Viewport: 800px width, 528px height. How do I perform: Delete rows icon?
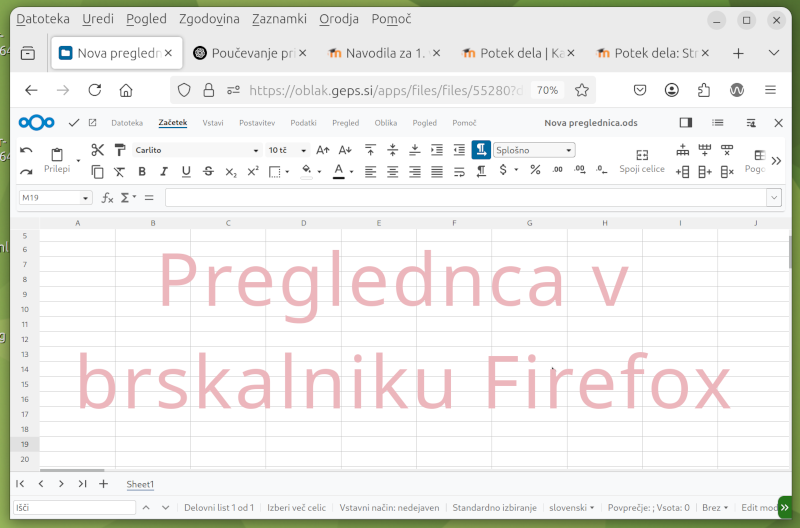point(727,150)
